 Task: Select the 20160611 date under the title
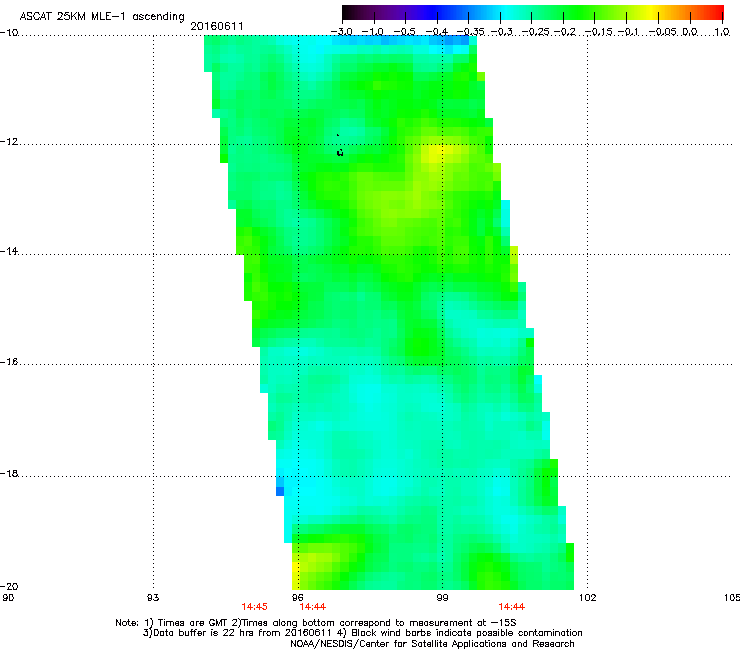click(x=217, y=26)
